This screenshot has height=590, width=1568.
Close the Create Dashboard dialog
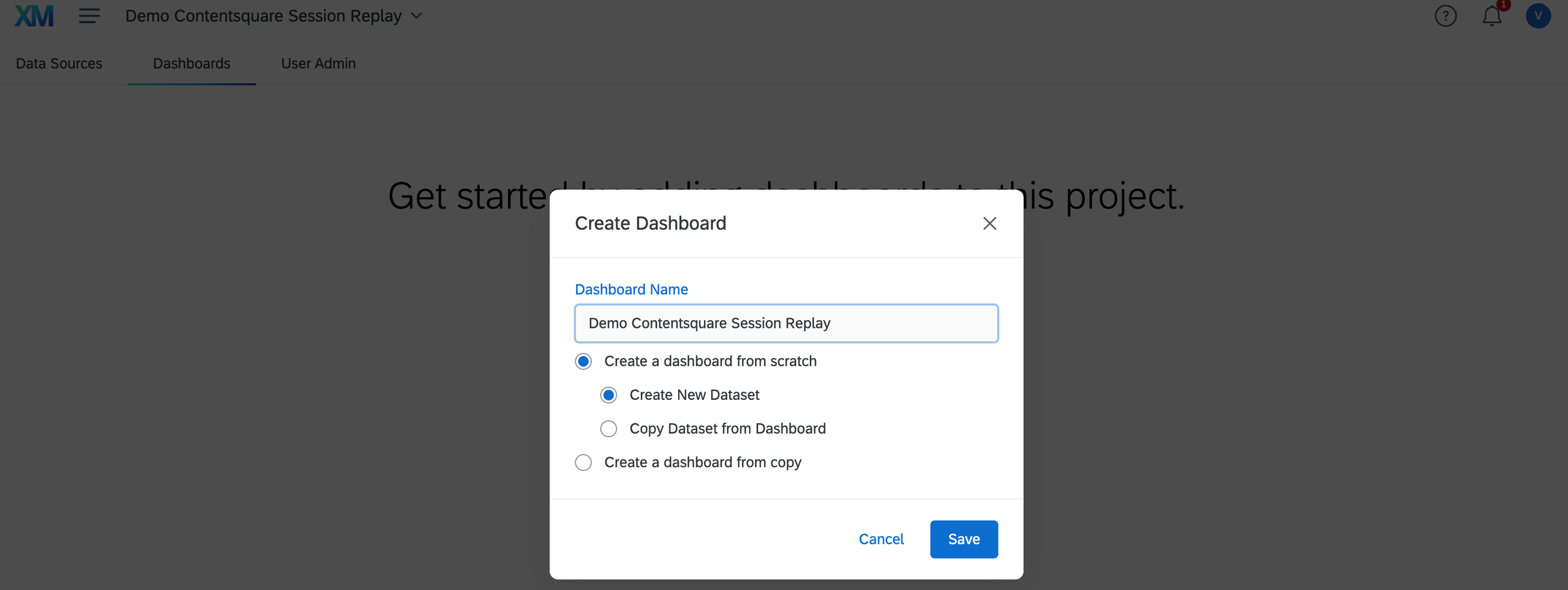[x=989, y=224]
